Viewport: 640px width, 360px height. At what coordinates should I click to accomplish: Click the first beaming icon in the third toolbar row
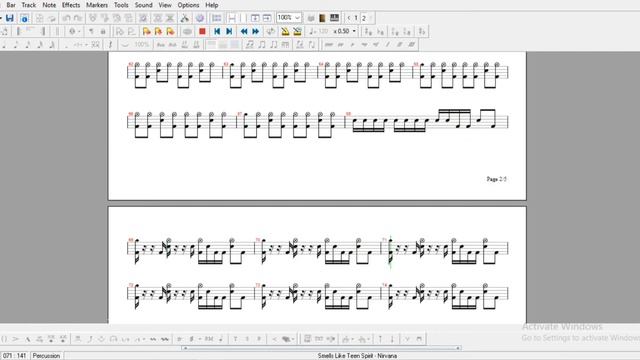(249, 44)
